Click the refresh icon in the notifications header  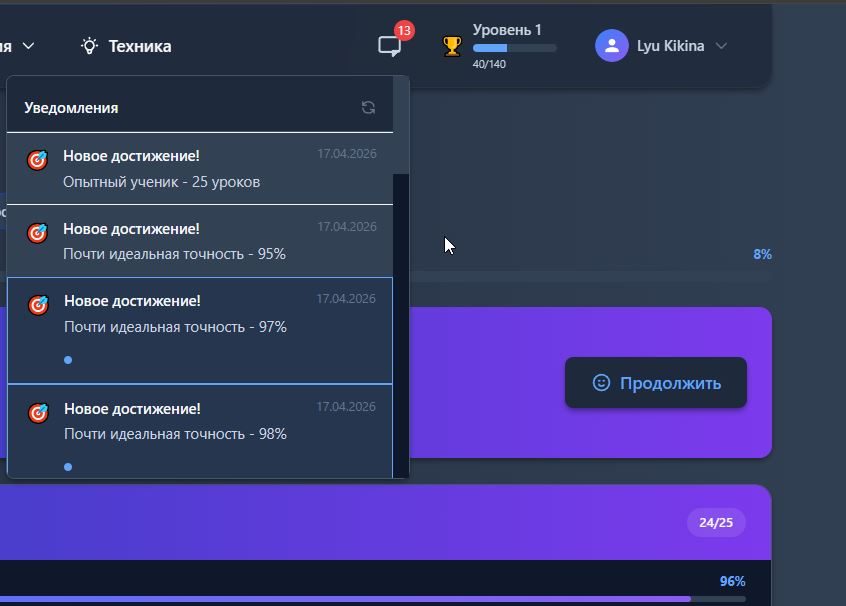click(x=368, y=108)
